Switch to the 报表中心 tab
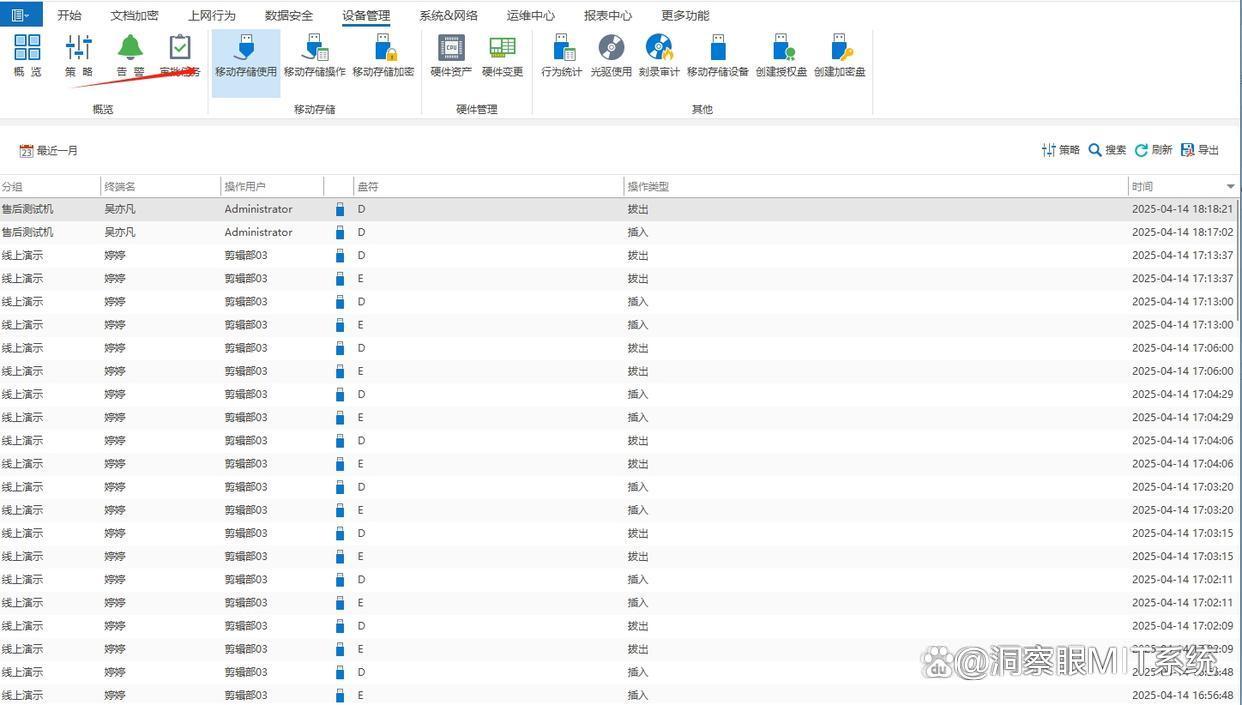This screenshot has width=1242, height=705. click(x=608, y=16)
